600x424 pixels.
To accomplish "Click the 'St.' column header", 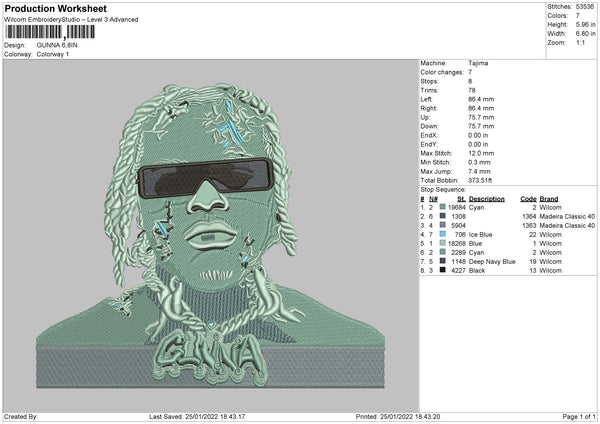I will pyautogui.click(x=461, y=199).
